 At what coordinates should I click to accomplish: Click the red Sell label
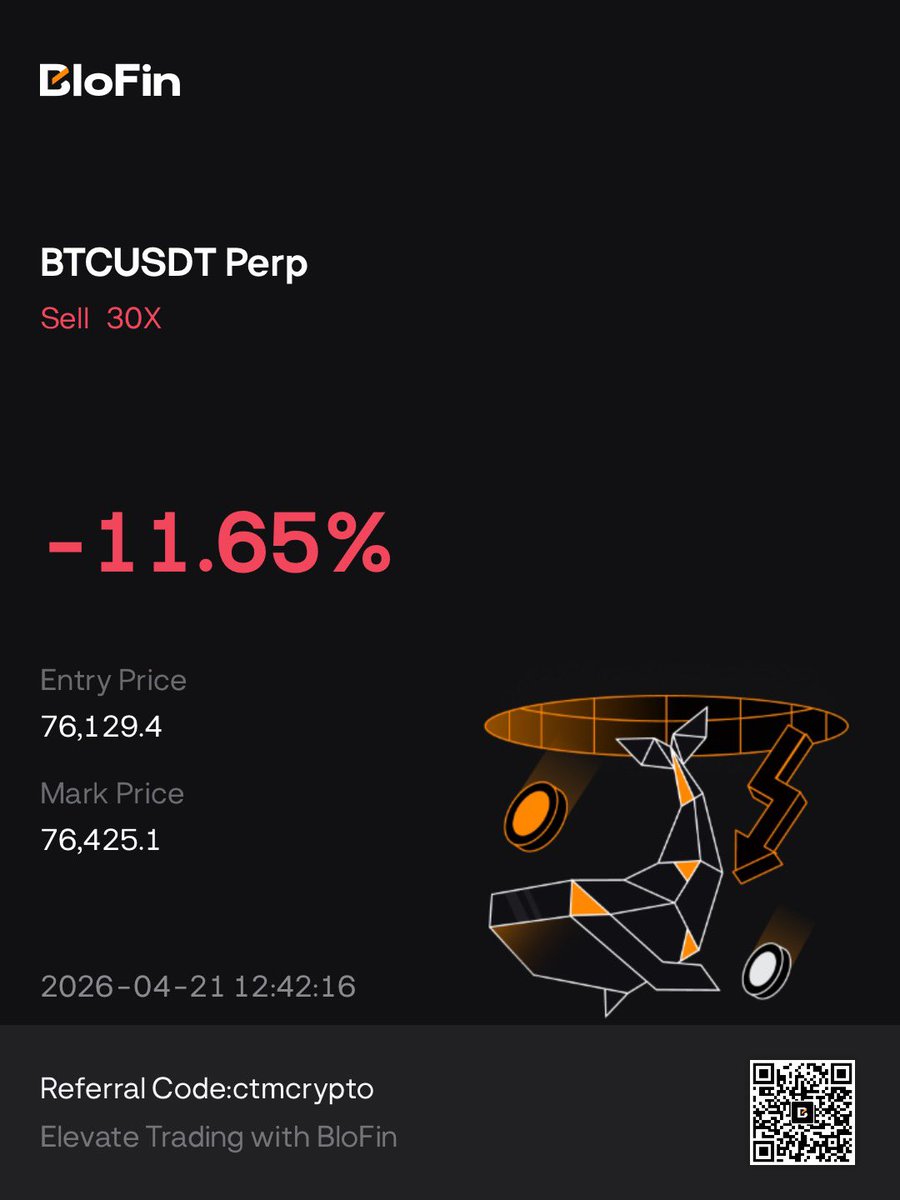[x=64, y=318]
